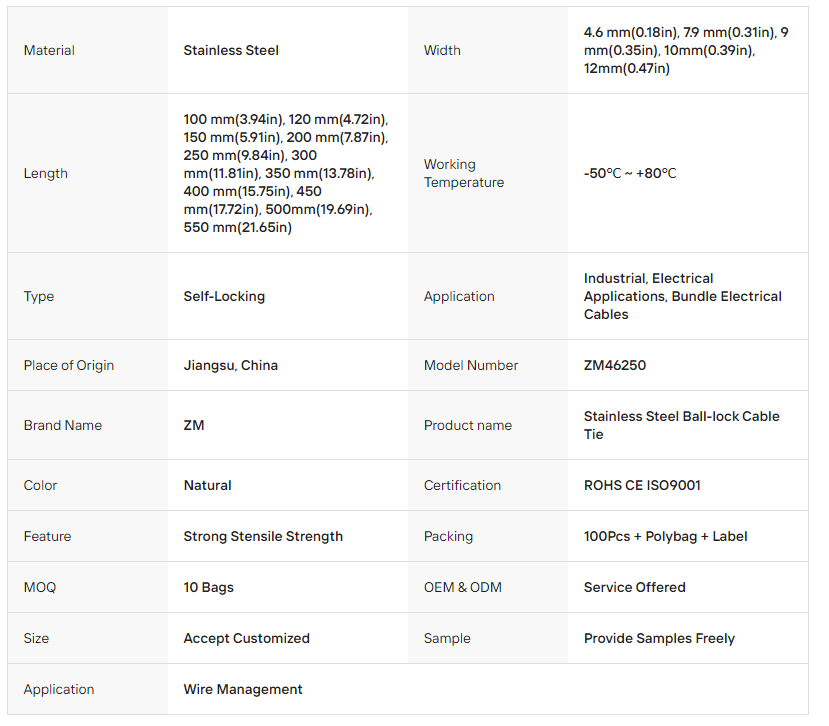Click "100Pcs + Polybag + Label" packing value

click(x=666, y=536)
